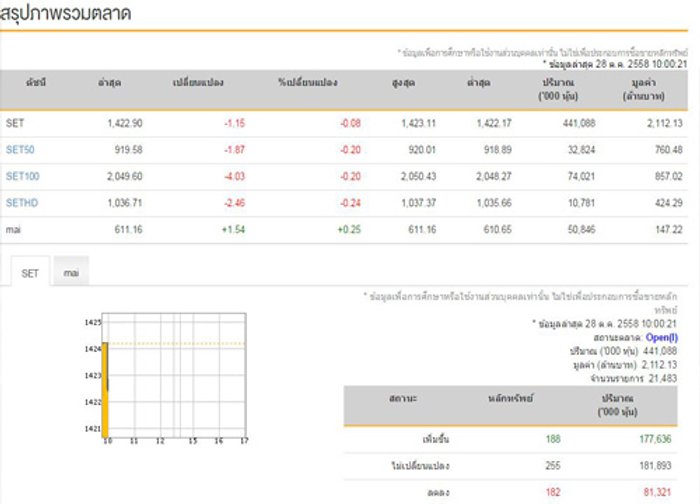Click advancing securities count 188

click(x=553, y=439)
